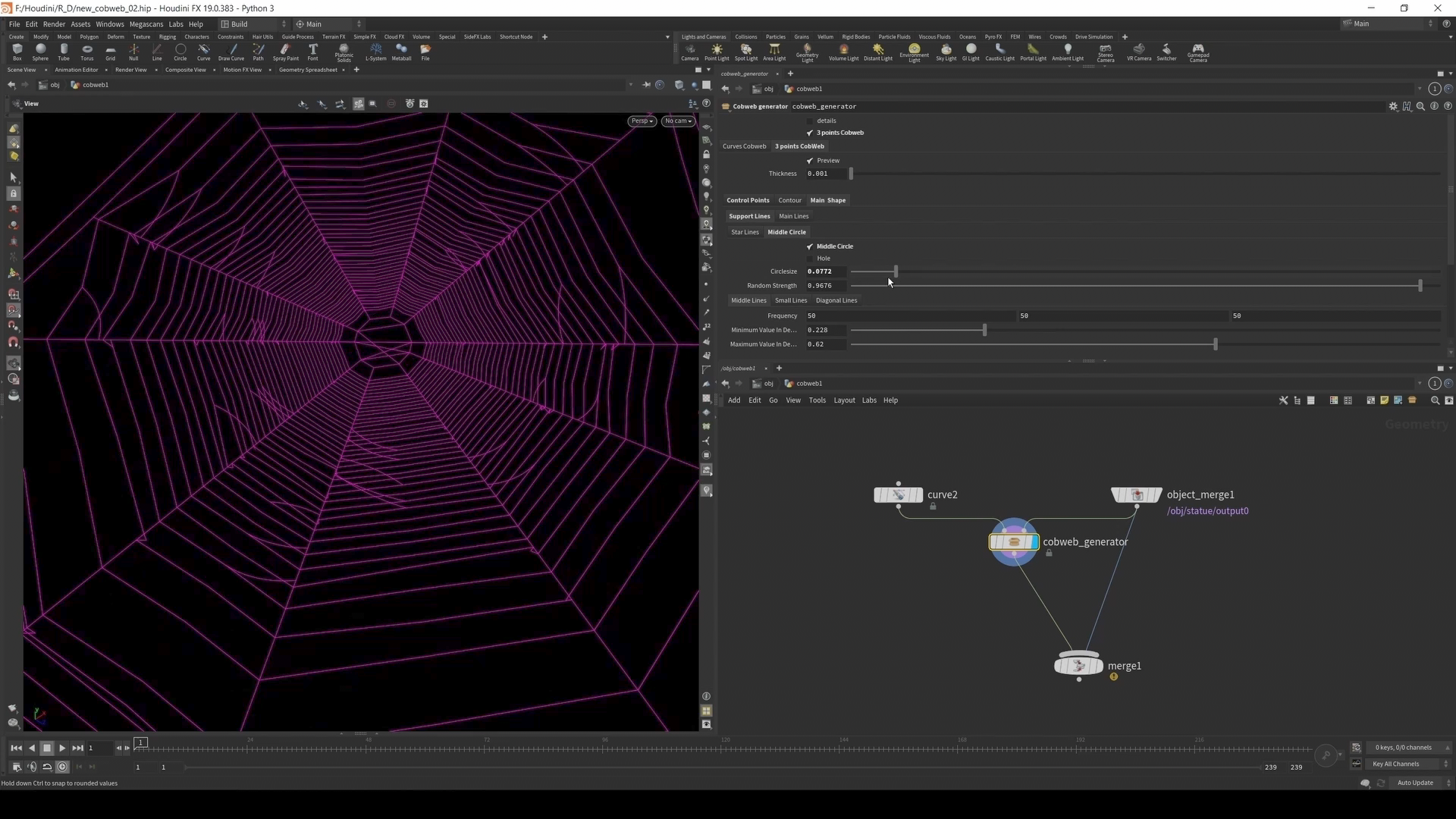Select the Sphere shelf tool
The width and height of the screenshot is (1456, 819).
[40, 51]
